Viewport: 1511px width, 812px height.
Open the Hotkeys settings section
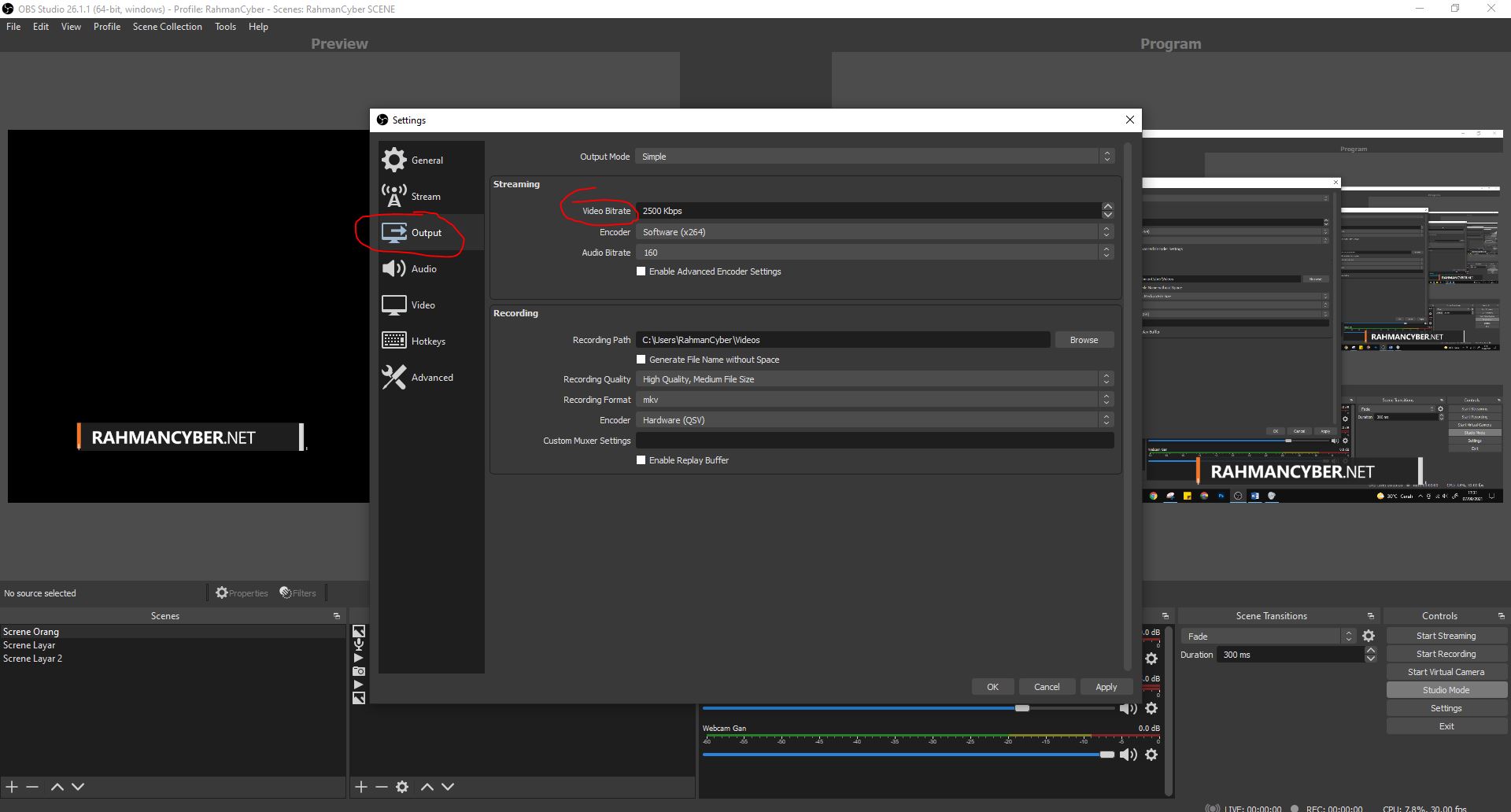429,341
